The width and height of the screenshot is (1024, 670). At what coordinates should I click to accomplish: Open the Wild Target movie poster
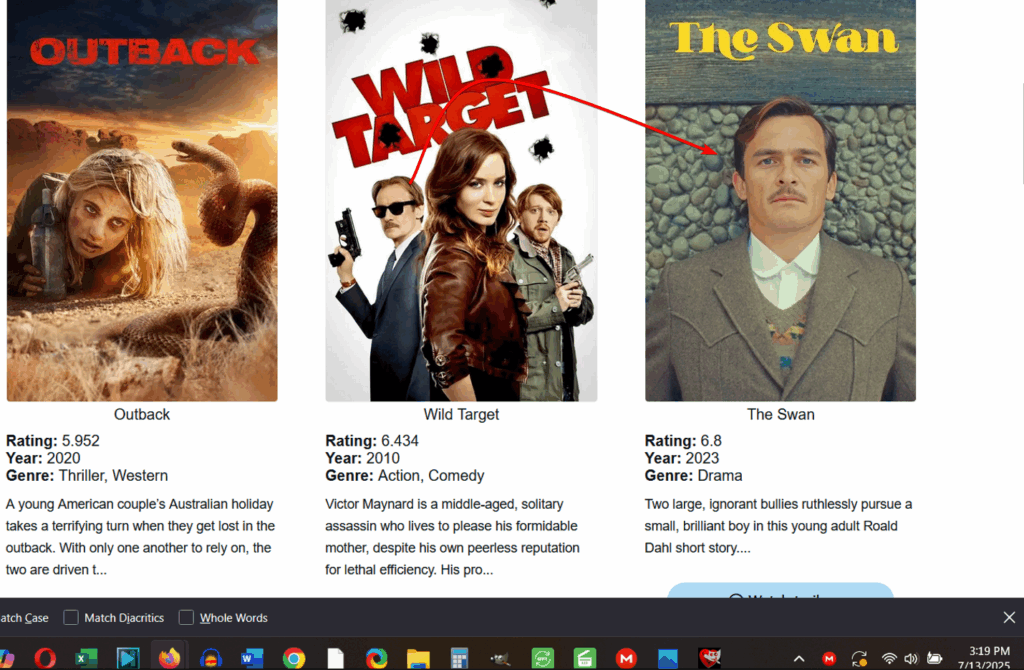(x=461, y=200)
